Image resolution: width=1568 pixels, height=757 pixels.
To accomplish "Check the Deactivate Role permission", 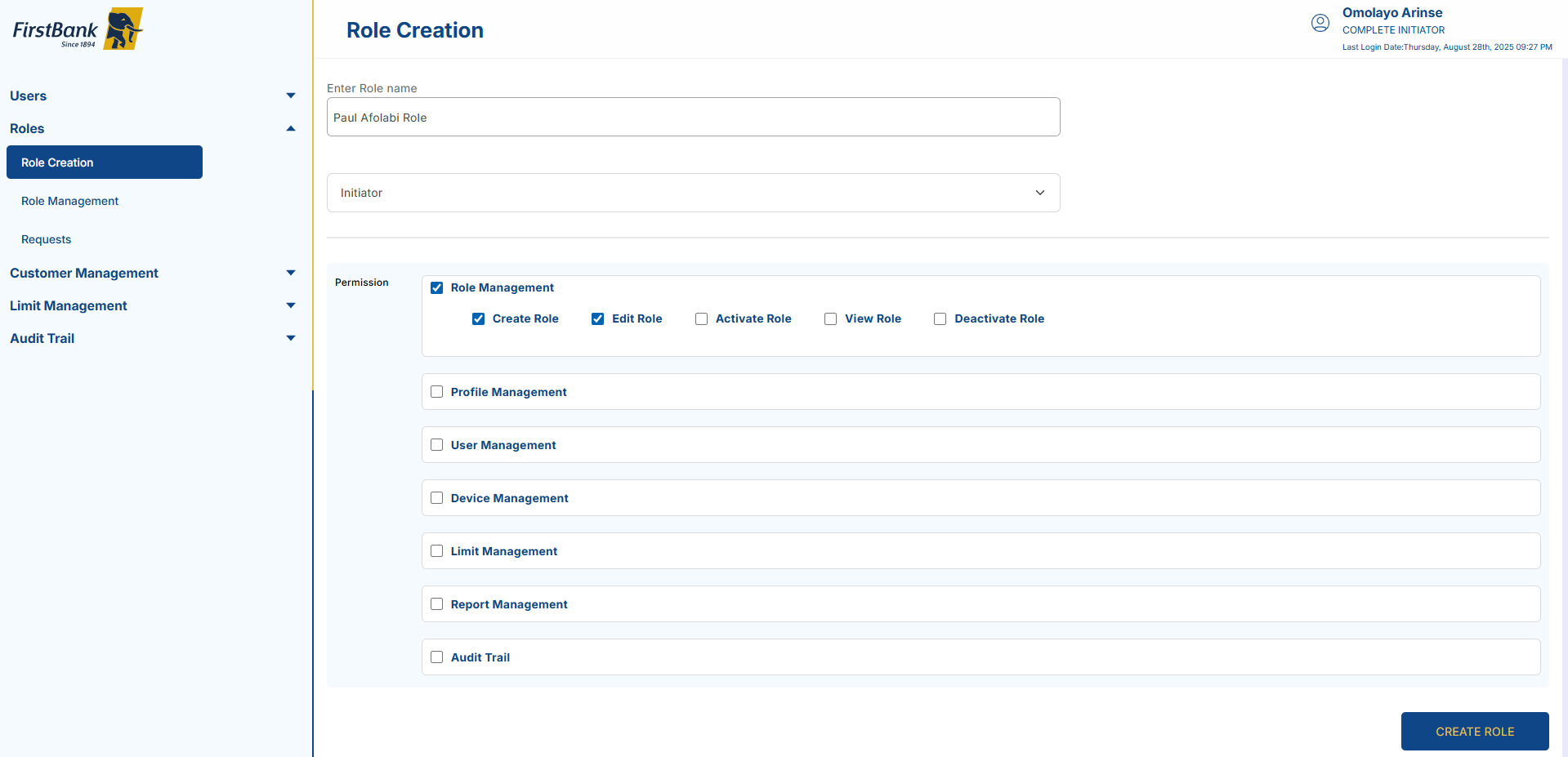I will [940, 318].
